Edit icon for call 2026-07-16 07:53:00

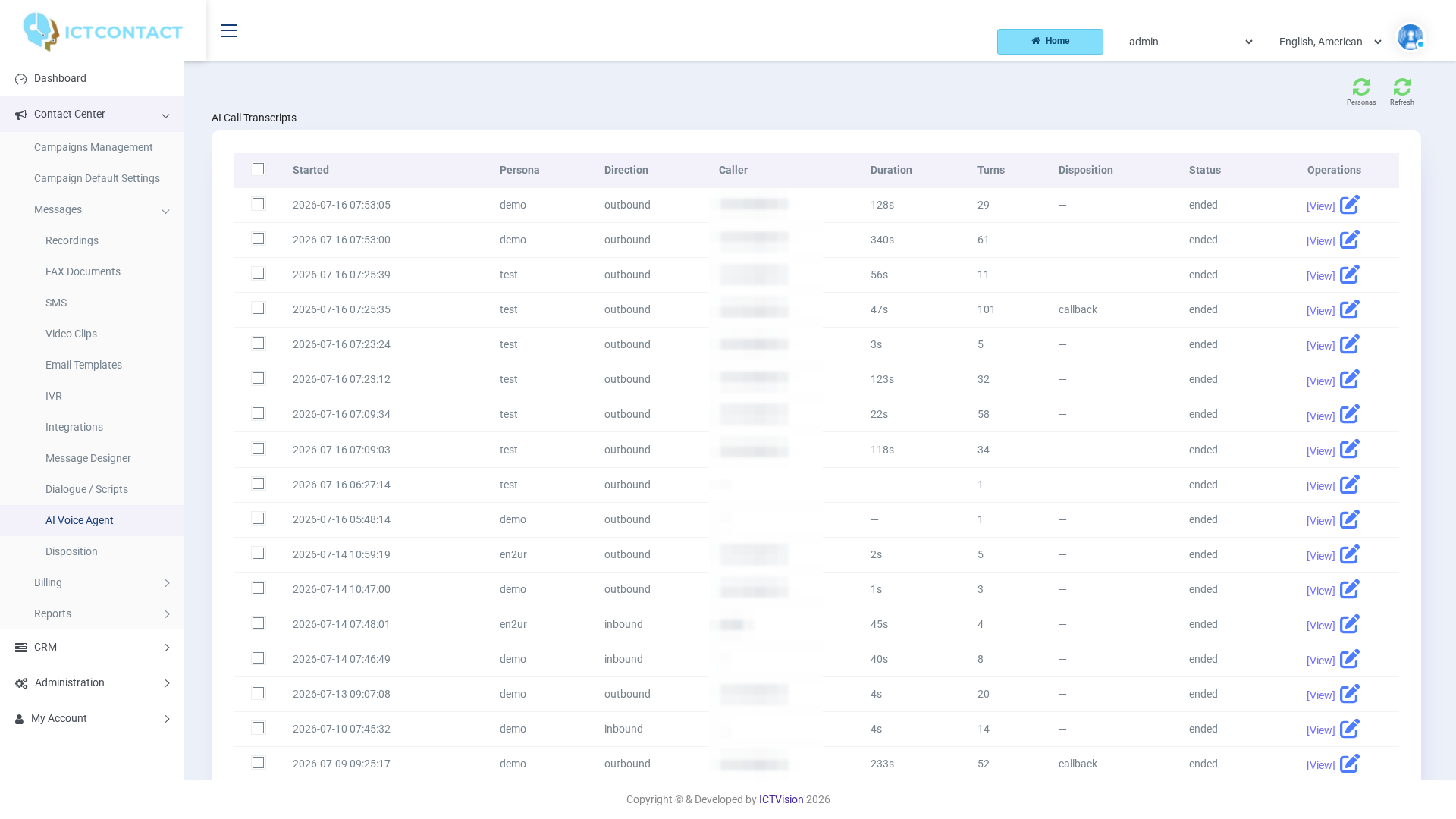pyautogui.click(x=1350, y=240)
